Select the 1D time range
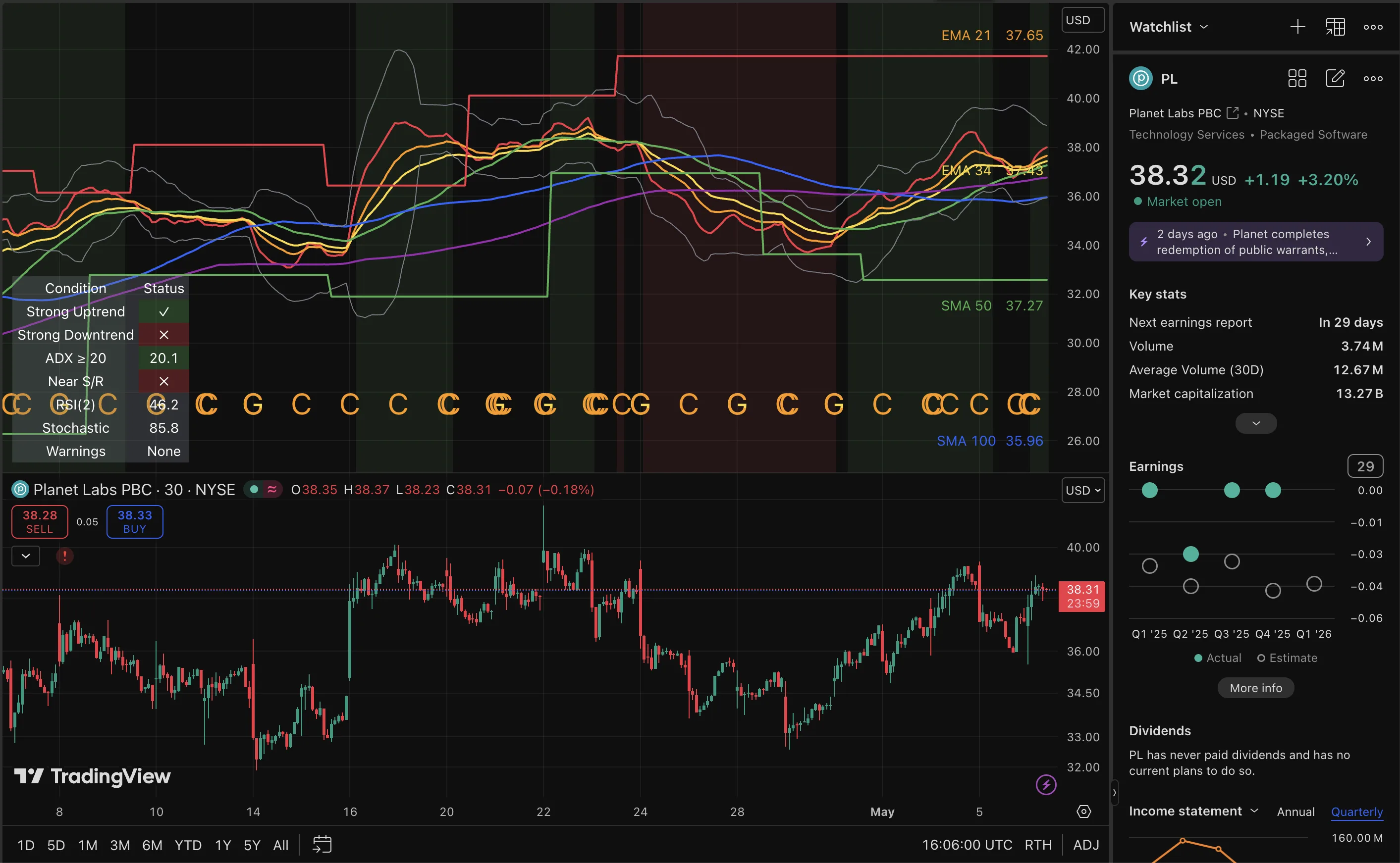Screen dimensions: 1400x863 click(x=26, y=845)
